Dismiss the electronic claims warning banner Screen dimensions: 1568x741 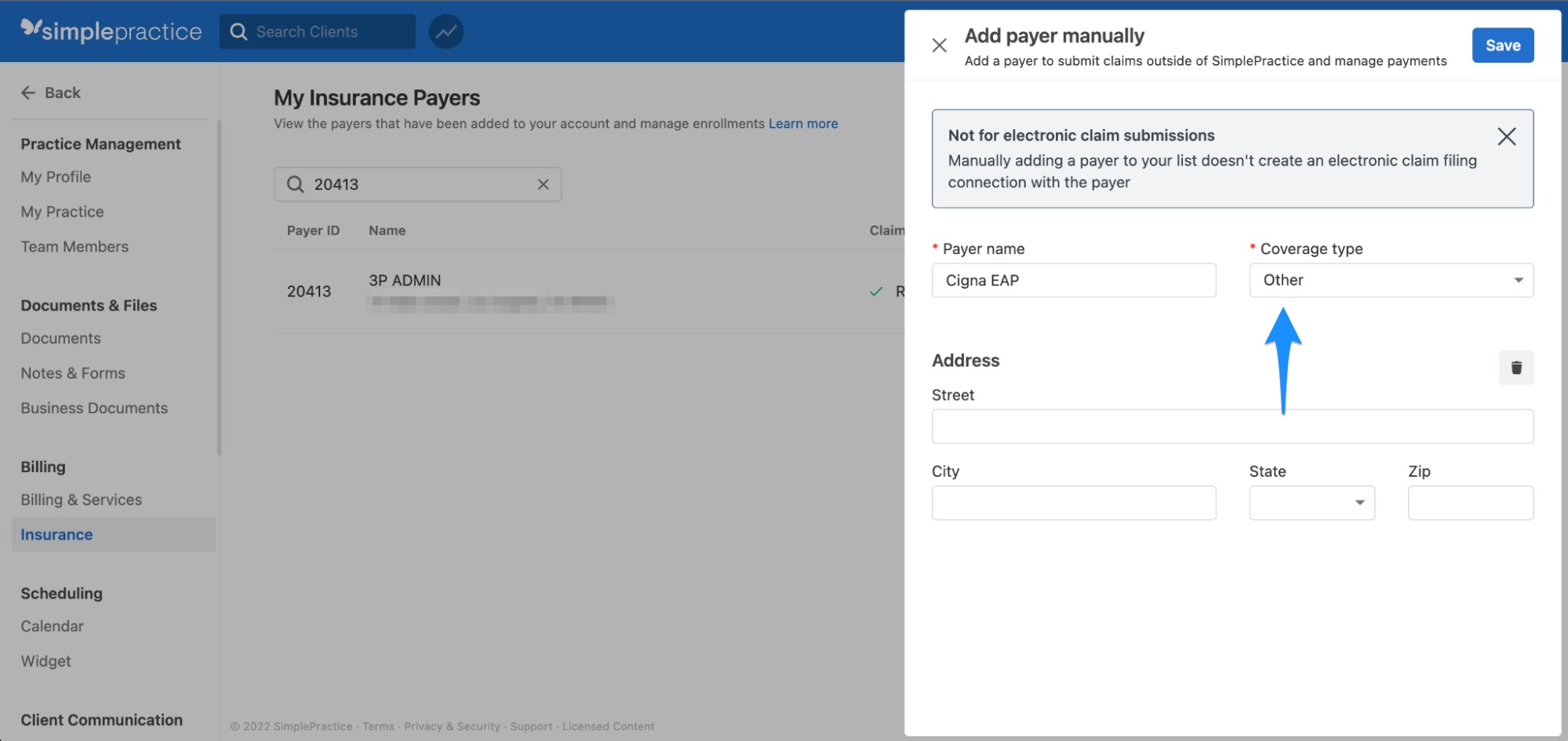[x=1507, y=136]
